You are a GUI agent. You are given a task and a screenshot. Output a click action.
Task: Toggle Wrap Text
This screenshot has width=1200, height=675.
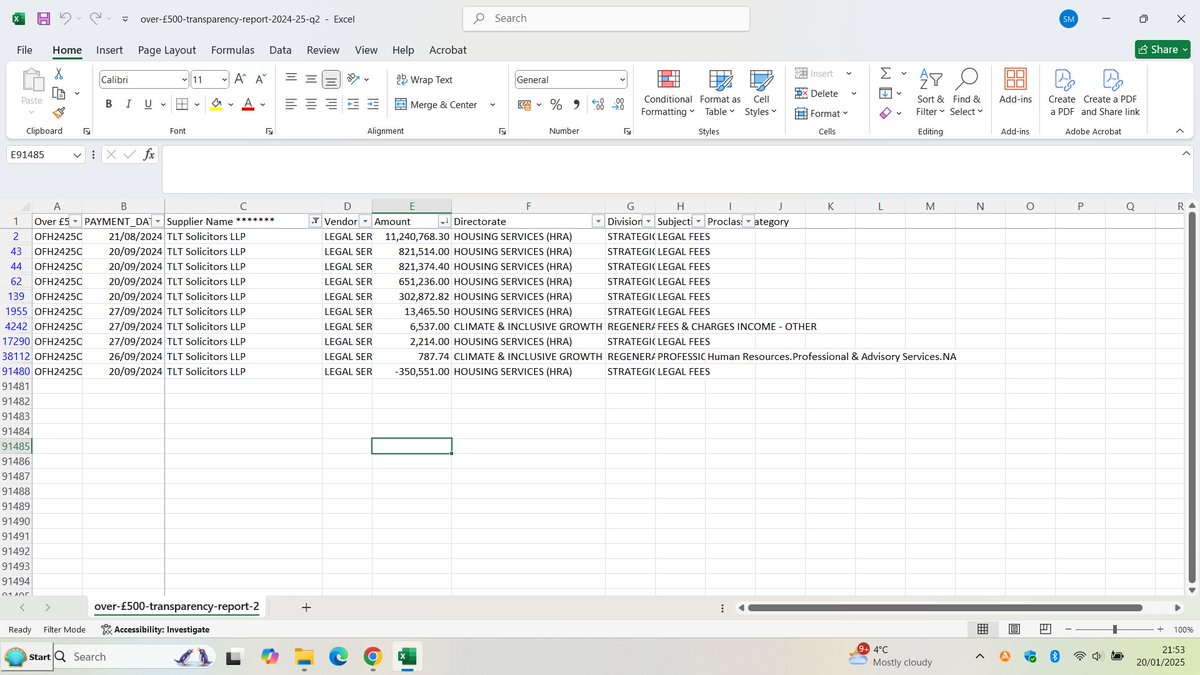click(424, 79)
